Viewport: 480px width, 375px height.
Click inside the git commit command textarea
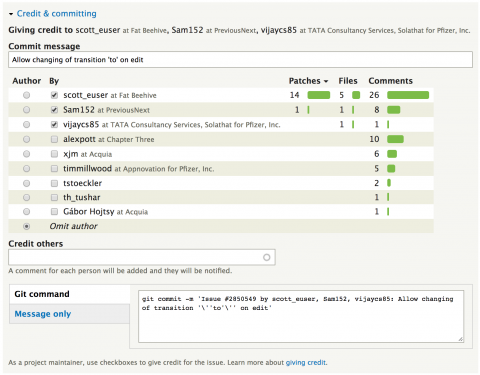tap(301, 316)
